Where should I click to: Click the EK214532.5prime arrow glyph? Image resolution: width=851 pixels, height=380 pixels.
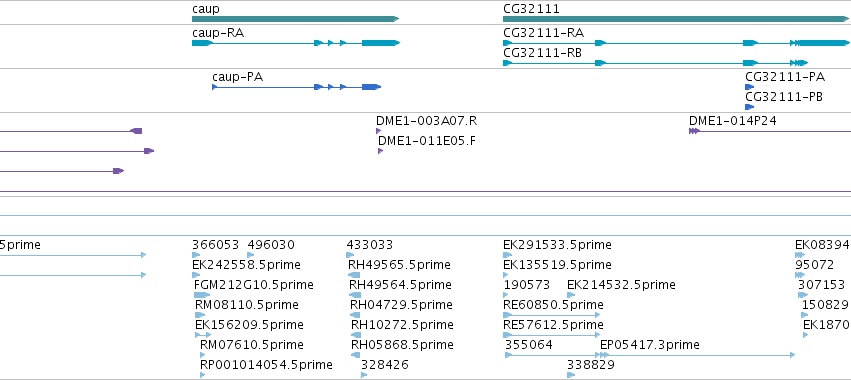(571, 295)
